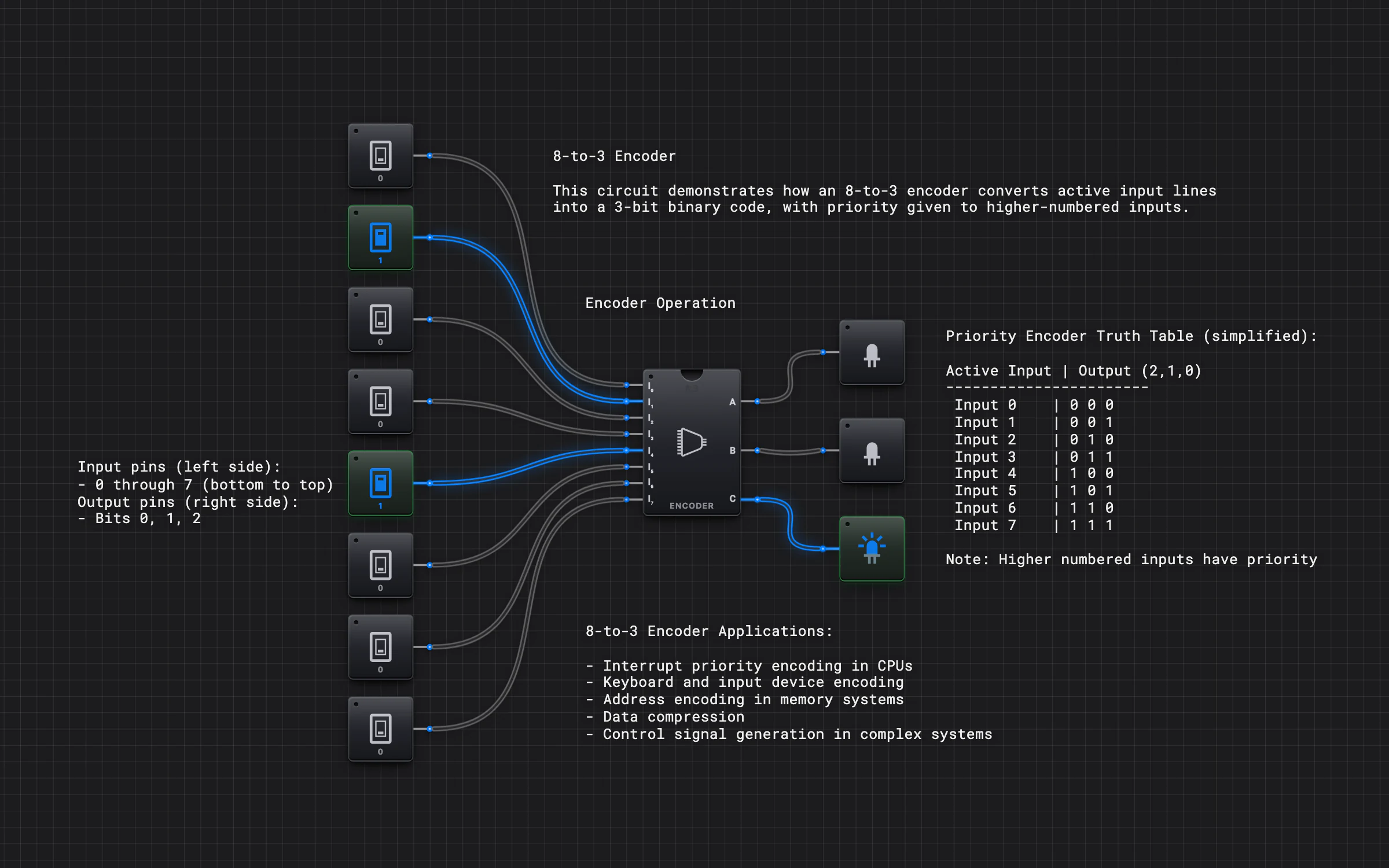Click the 'Output pins (right side):' line

click(188, 502)
